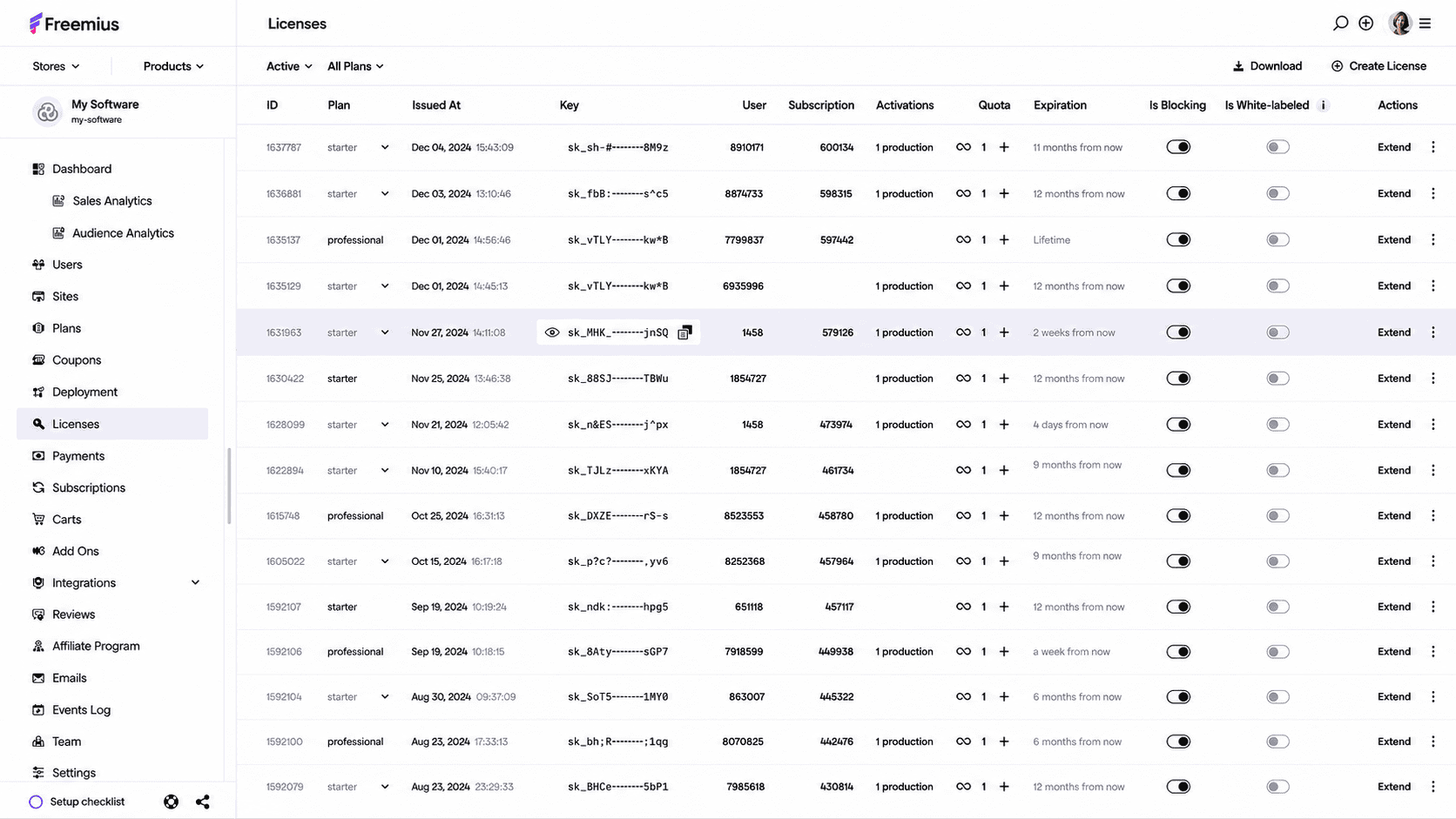Open the hamburger menu at top right
Viewport: 1456px width, 819px height.
pyautogui.click(x=1426, y=23)
